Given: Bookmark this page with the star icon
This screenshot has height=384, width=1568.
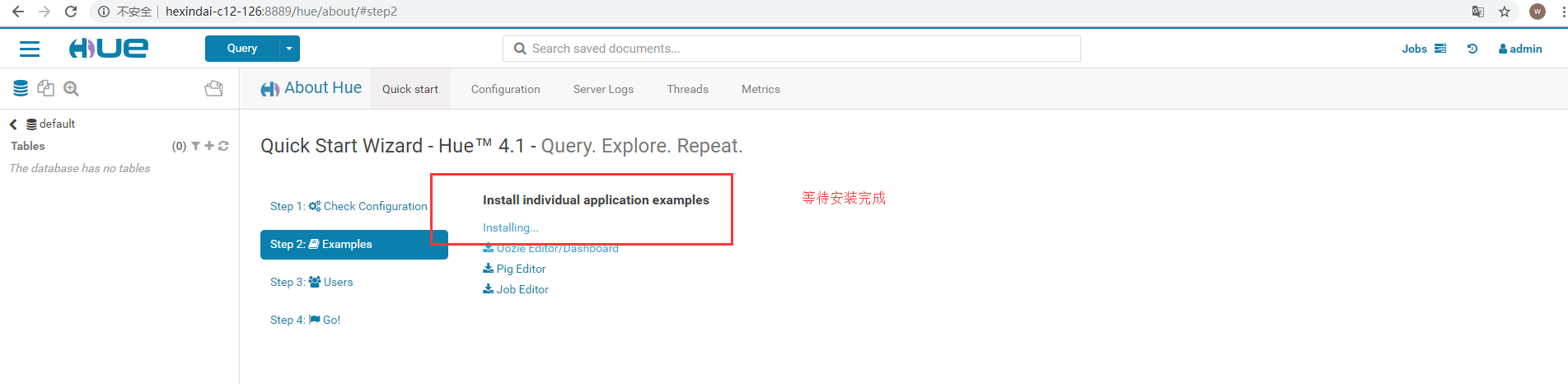Looking at the screenshot, I should [x=1505, y=12].
